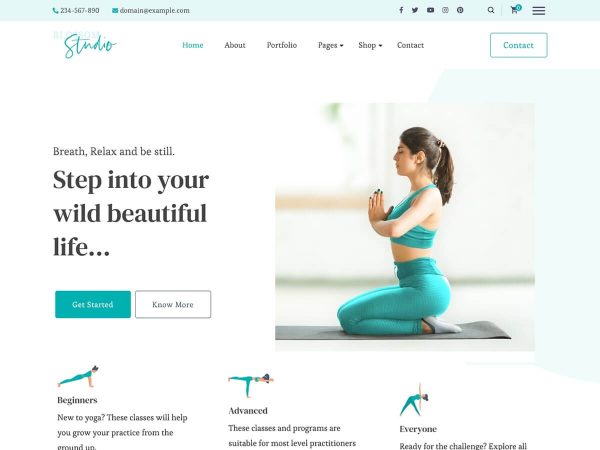The height and width of the screenshot is (450, 600).
Task: Click the Get Started button
Action: tap(93, 305)
